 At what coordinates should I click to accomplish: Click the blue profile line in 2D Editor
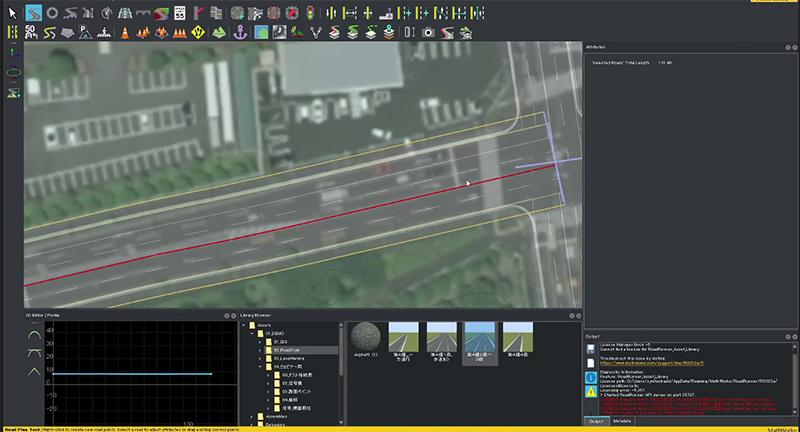[x=130, y=374]
